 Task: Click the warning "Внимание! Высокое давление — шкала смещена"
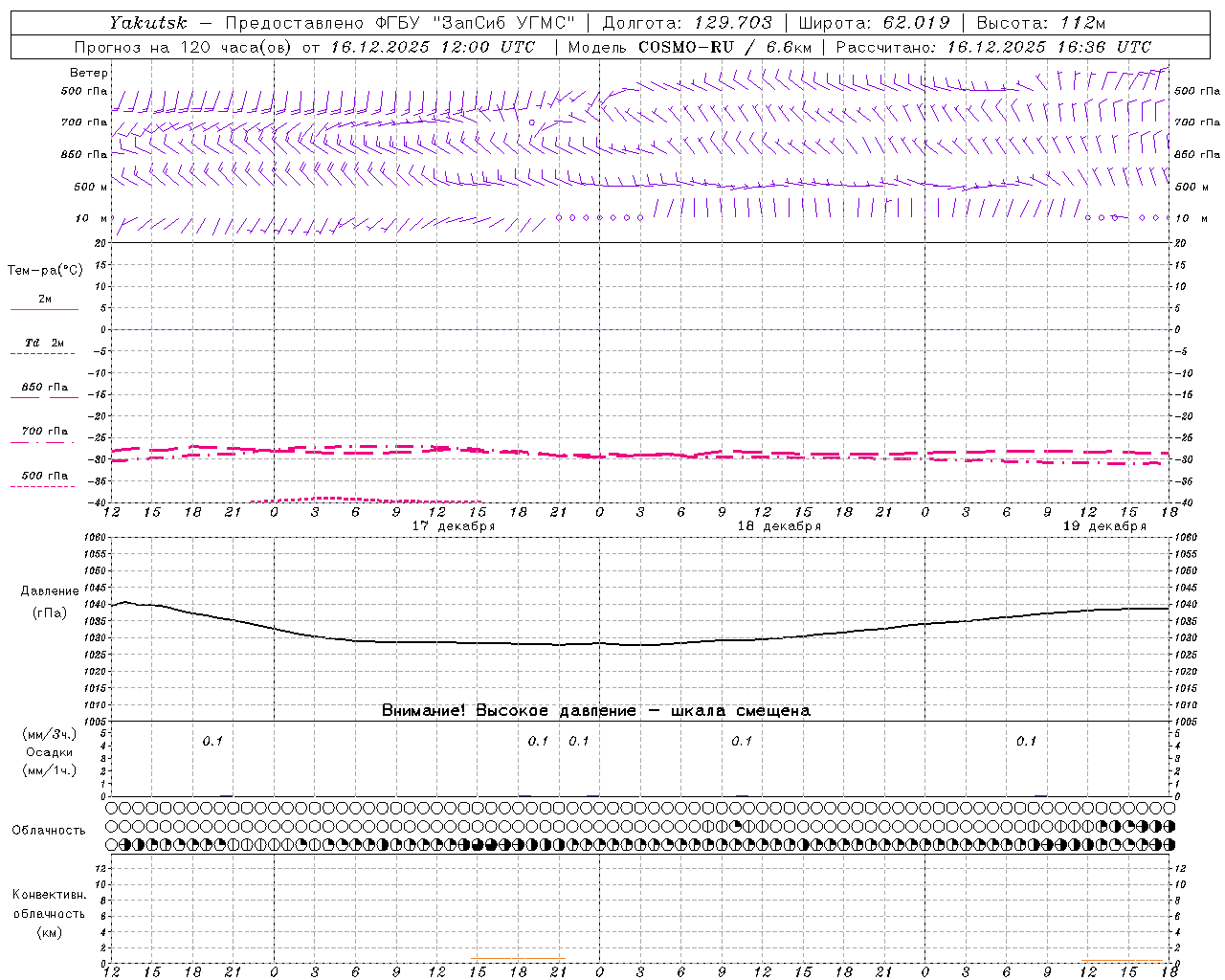click(x=596, y=710)
